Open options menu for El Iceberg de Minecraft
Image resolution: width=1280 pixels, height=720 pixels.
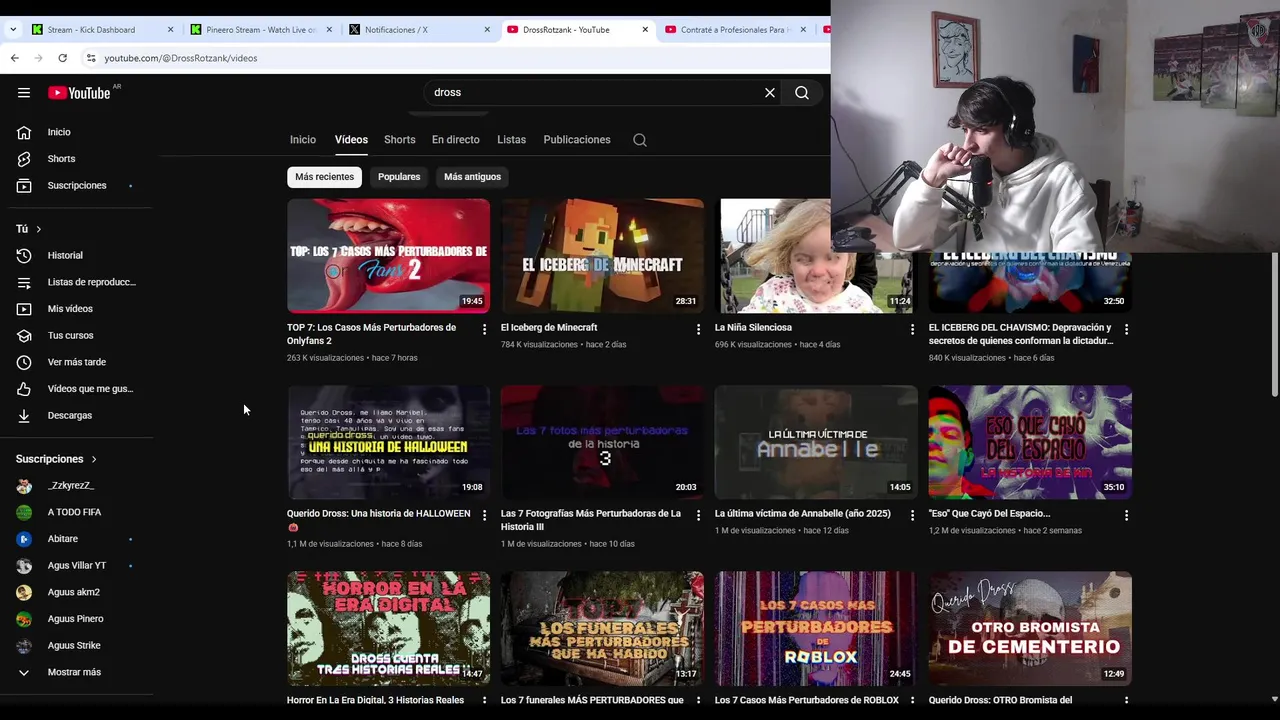(698, 329)
